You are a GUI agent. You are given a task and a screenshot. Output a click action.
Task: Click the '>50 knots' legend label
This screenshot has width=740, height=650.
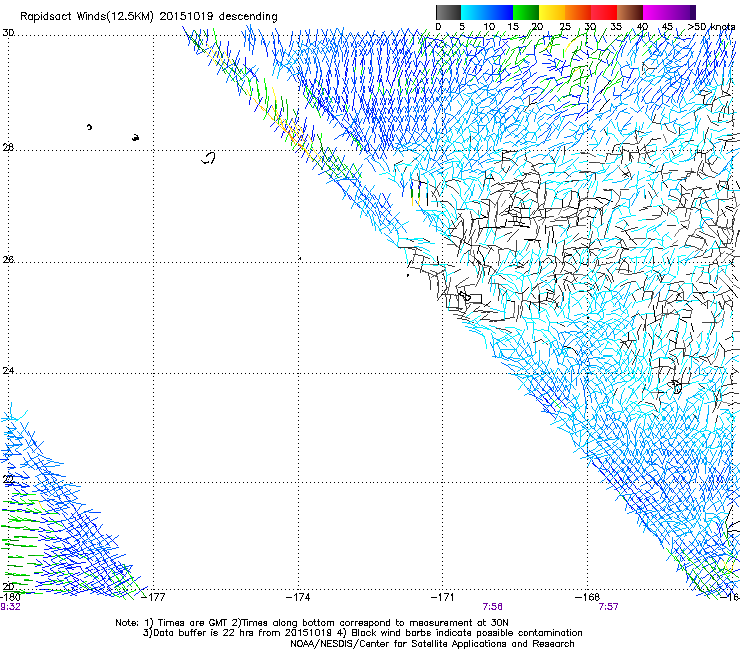712,26
